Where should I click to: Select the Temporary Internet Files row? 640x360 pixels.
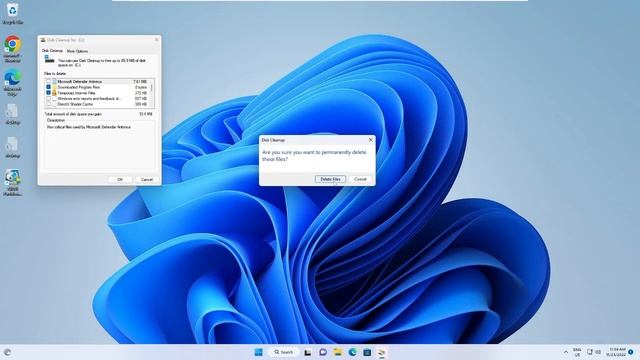[97, 93]
